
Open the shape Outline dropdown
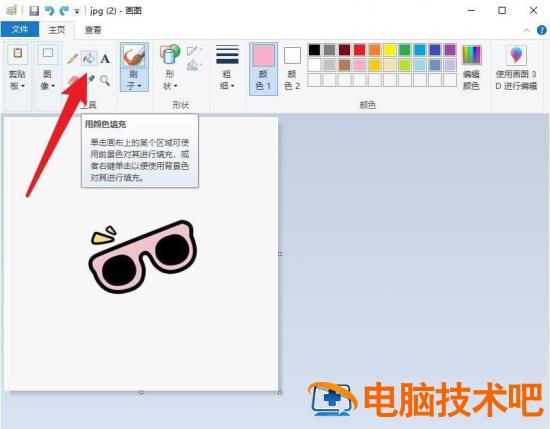click(195, 51)
